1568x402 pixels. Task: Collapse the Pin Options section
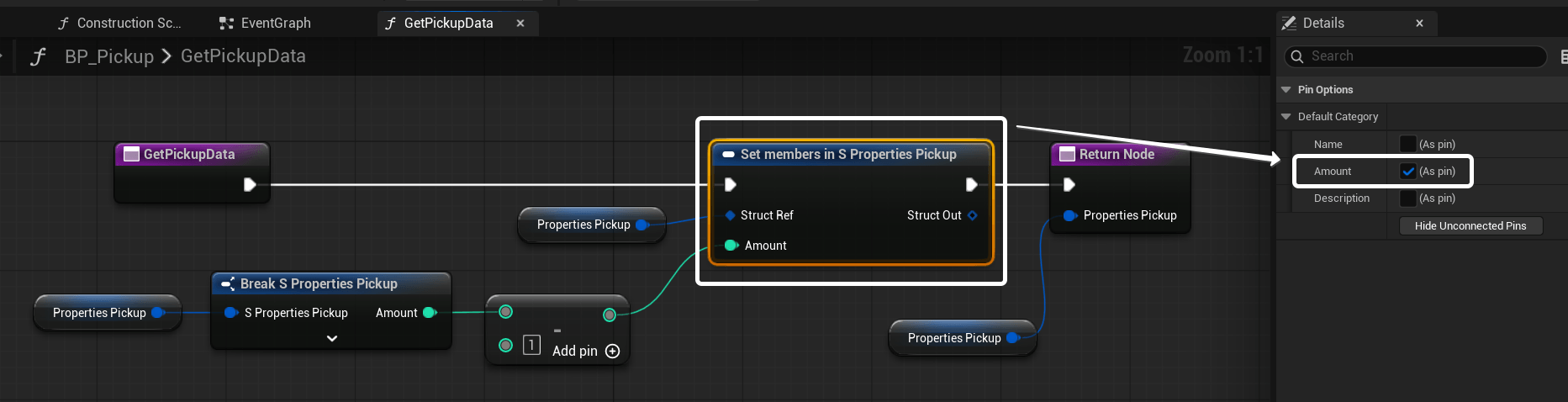coord(1286,90)
